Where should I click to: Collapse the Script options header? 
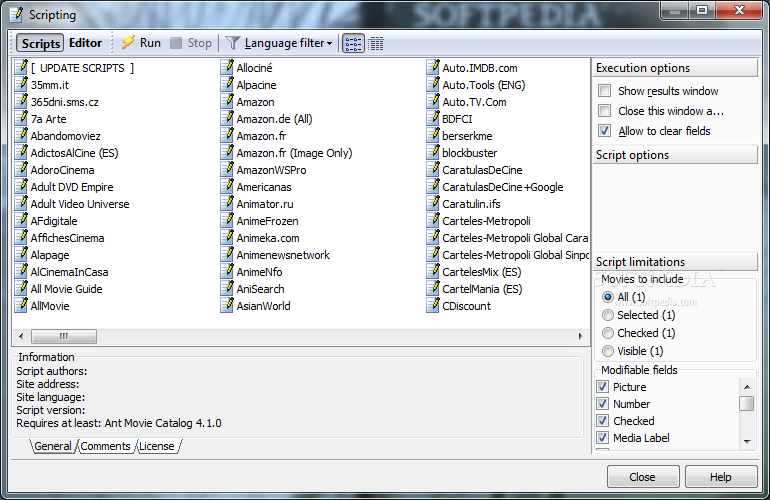(675, 155)
